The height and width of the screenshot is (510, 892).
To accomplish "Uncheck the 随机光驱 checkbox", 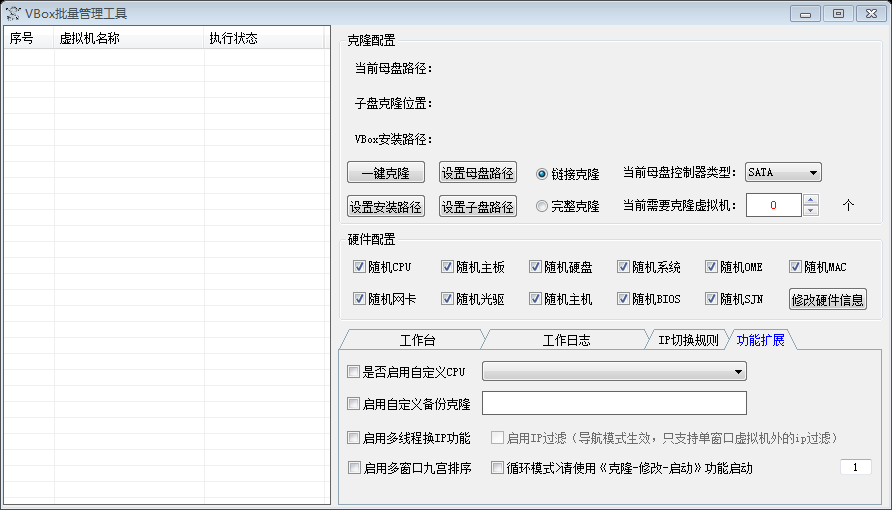I will (447, 298).
